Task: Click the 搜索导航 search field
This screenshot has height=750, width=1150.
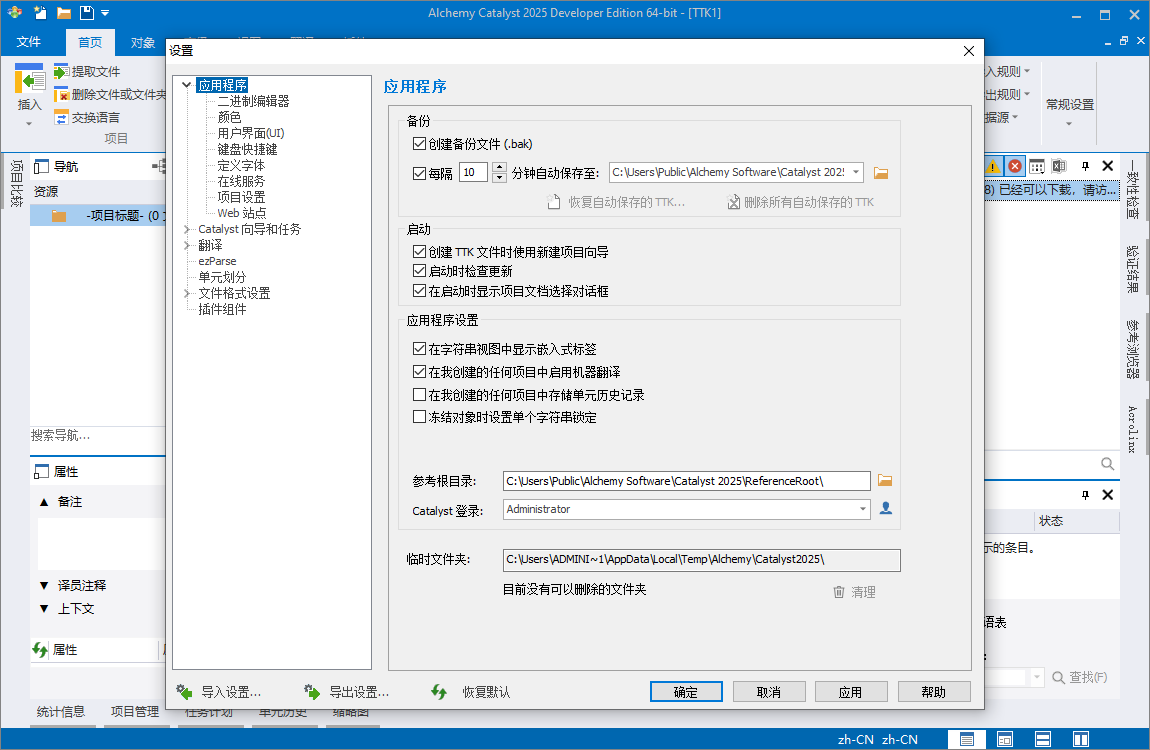Action: click(98, 435)
